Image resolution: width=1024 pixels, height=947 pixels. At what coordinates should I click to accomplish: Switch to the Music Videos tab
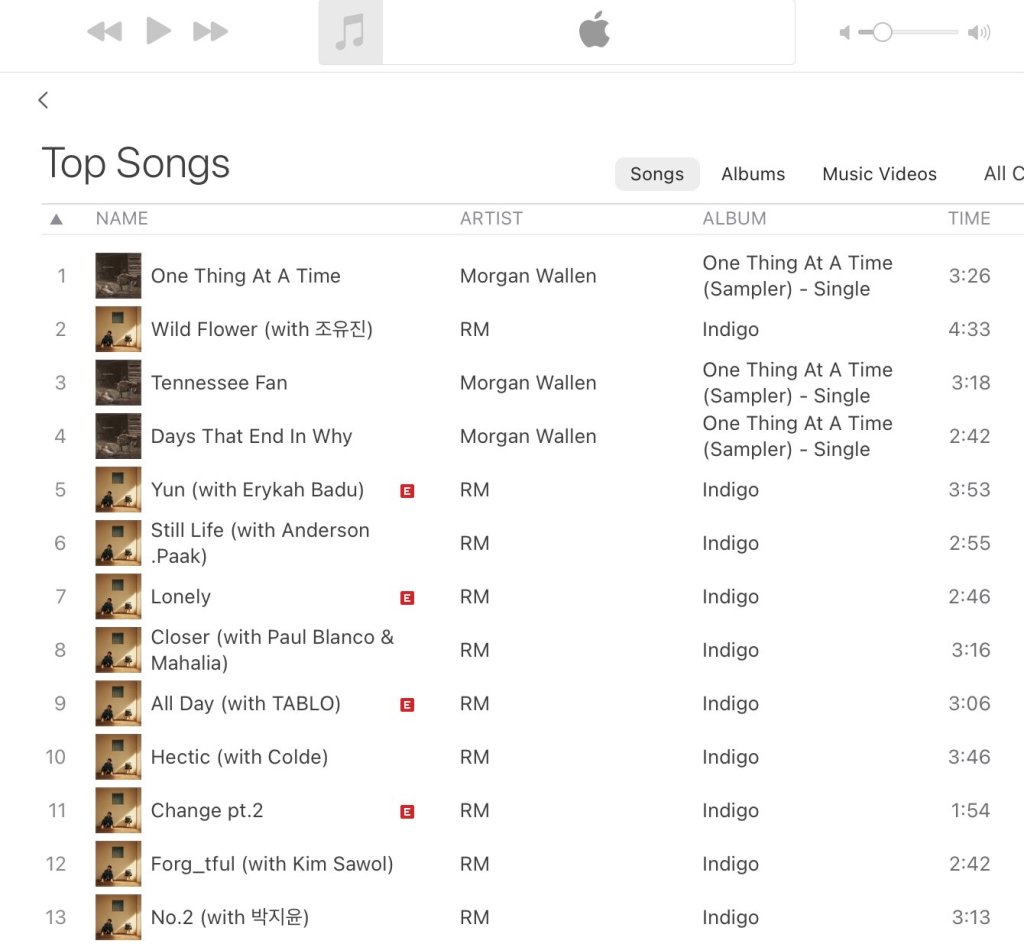(879, 174)
